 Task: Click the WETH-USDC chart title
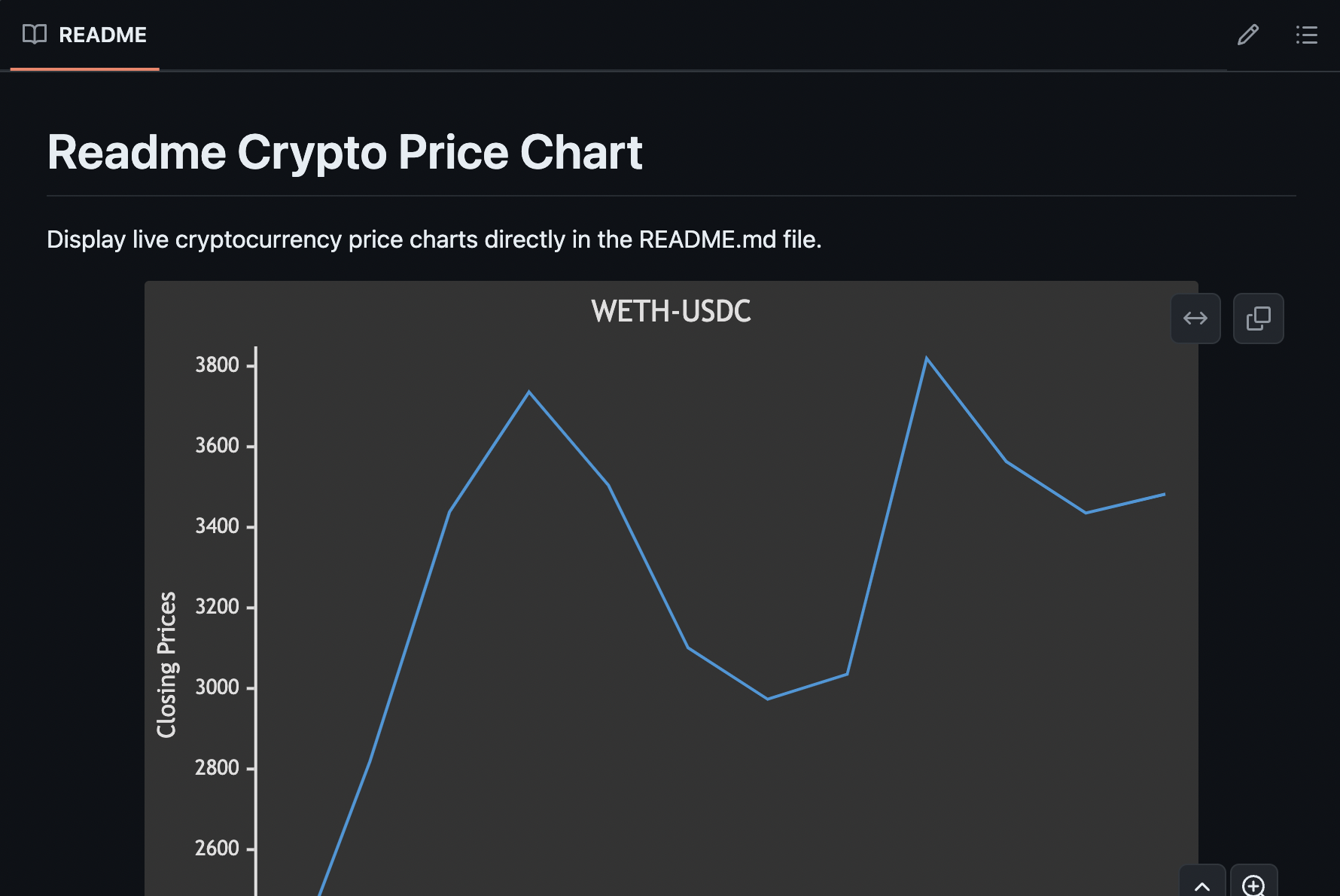(x=671, y=312)
